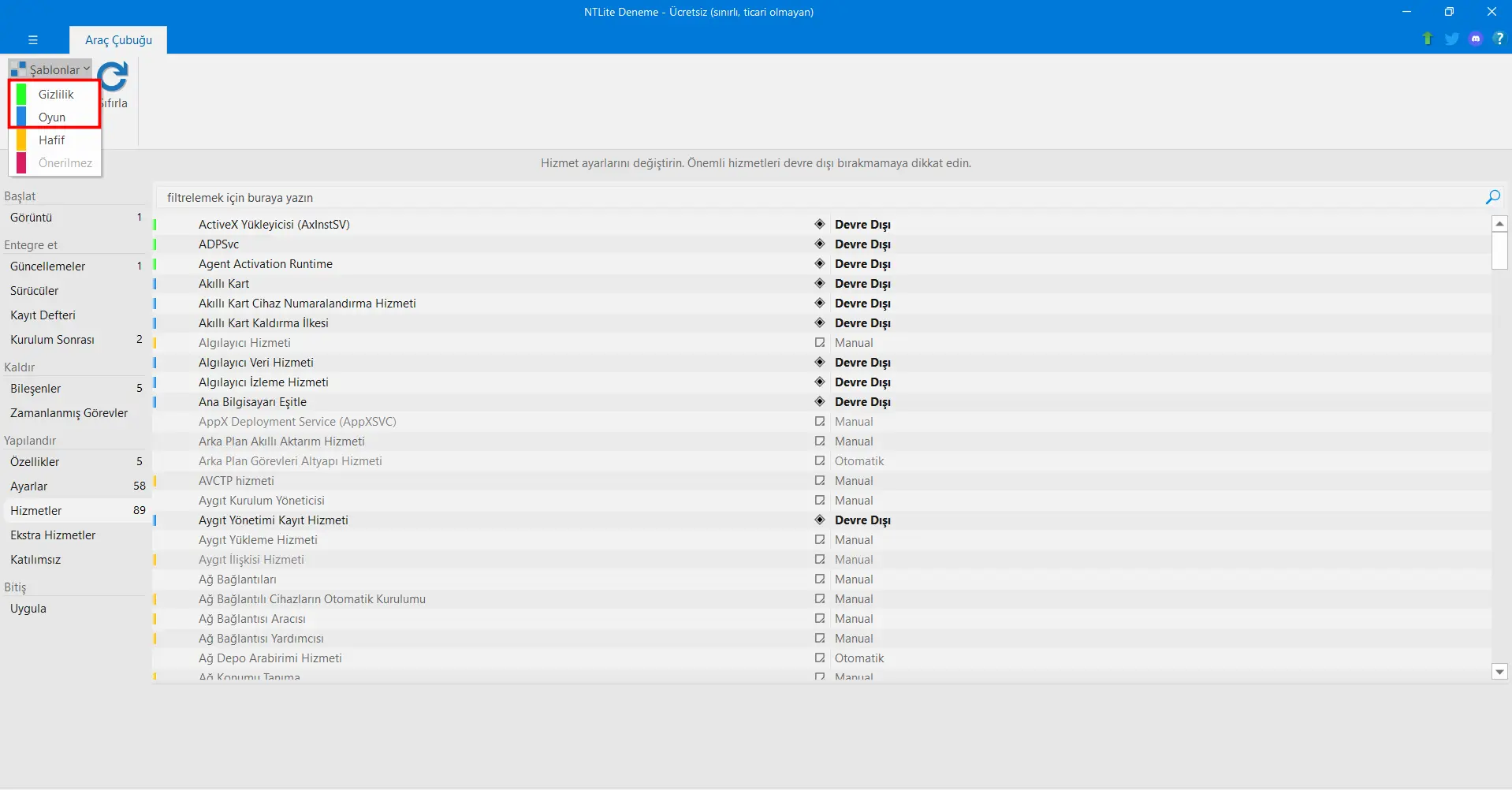This screenshot has height=790, width=1512.
Task: Click diamond icon for Agent Activation Runtime
Action: [820, 263]
